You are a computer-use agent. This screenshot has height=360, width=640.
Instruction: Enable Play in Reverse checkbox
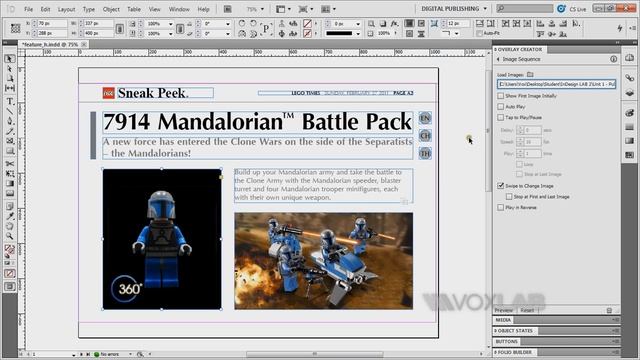click(501, 208)
